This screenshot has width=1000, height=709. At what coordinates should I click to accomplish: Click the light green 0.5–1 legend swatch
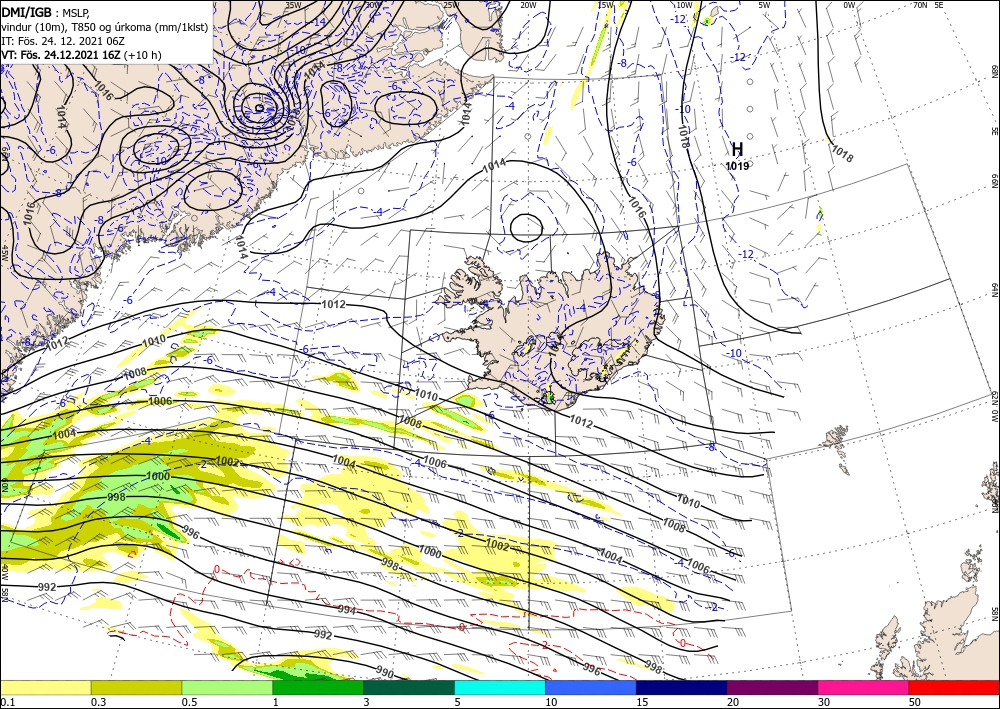[x=227, y=687]
